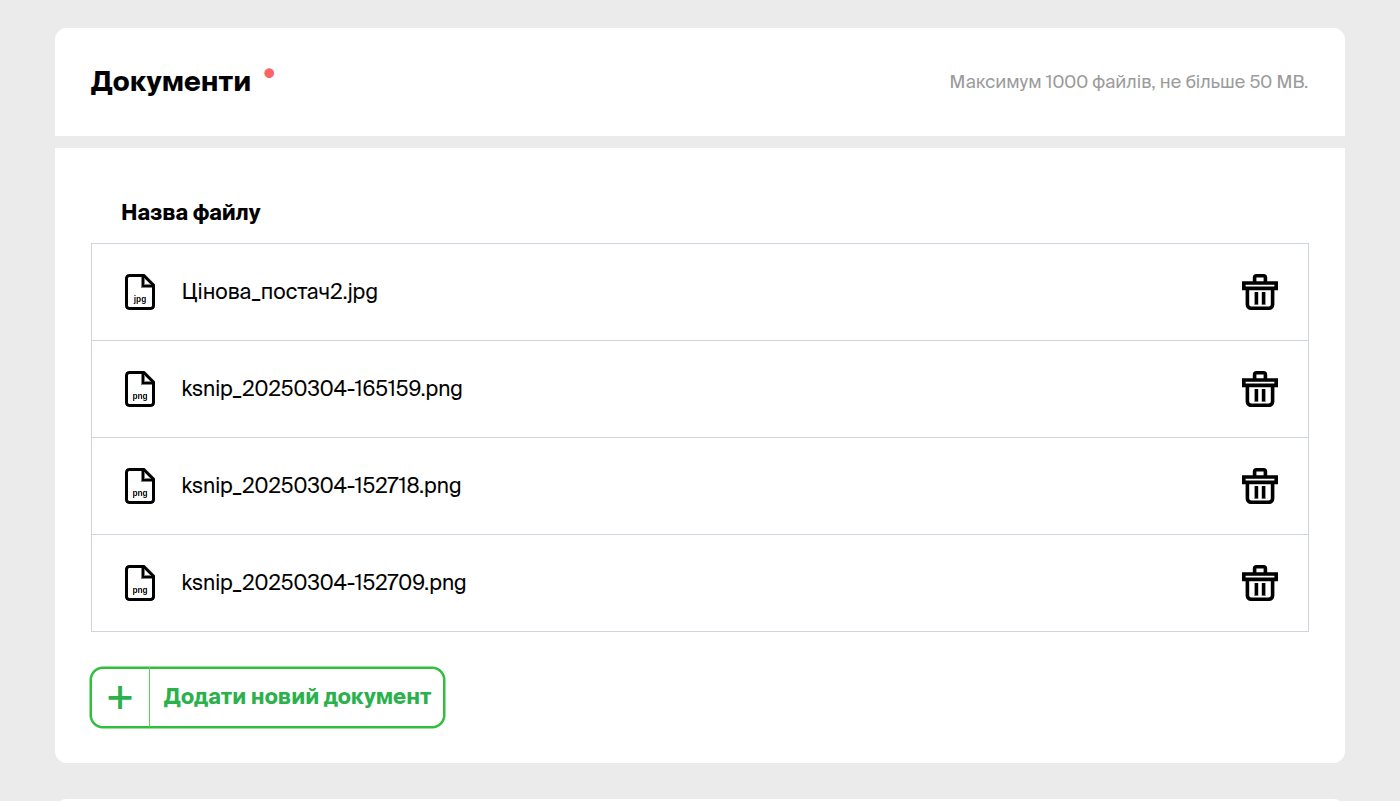Image resolution: width=1400 pixels, height=801 pixels.
Task: Delete ksnip_20250304-152709.png with the trash icon
Action: [1259, 583]
